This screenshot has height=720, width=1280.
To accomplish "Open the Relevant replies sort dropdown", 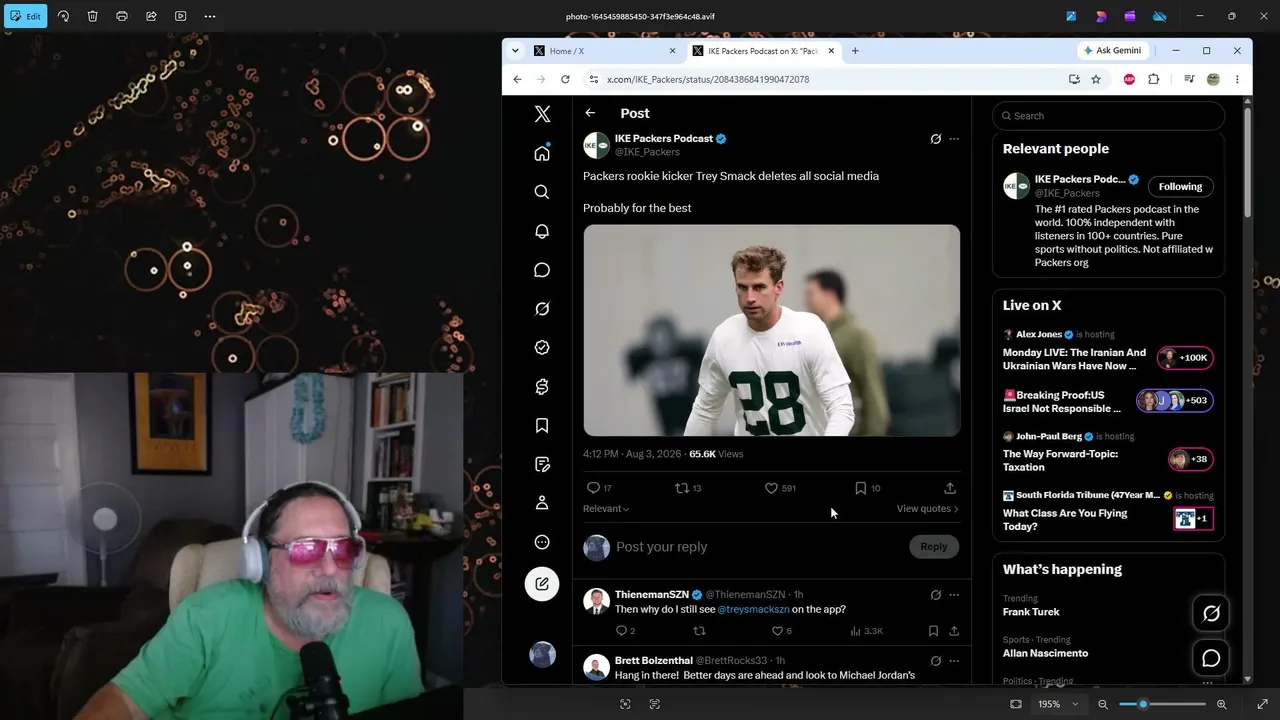I will (606, 509).
